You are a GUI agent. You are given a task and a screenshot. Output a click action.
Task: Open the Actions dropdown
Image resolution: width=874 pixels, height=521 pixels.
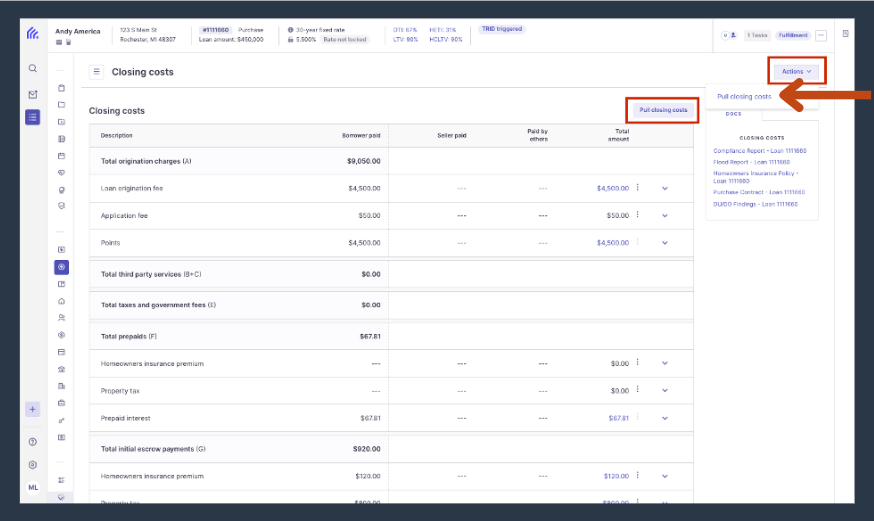click(x=797, y=71)
